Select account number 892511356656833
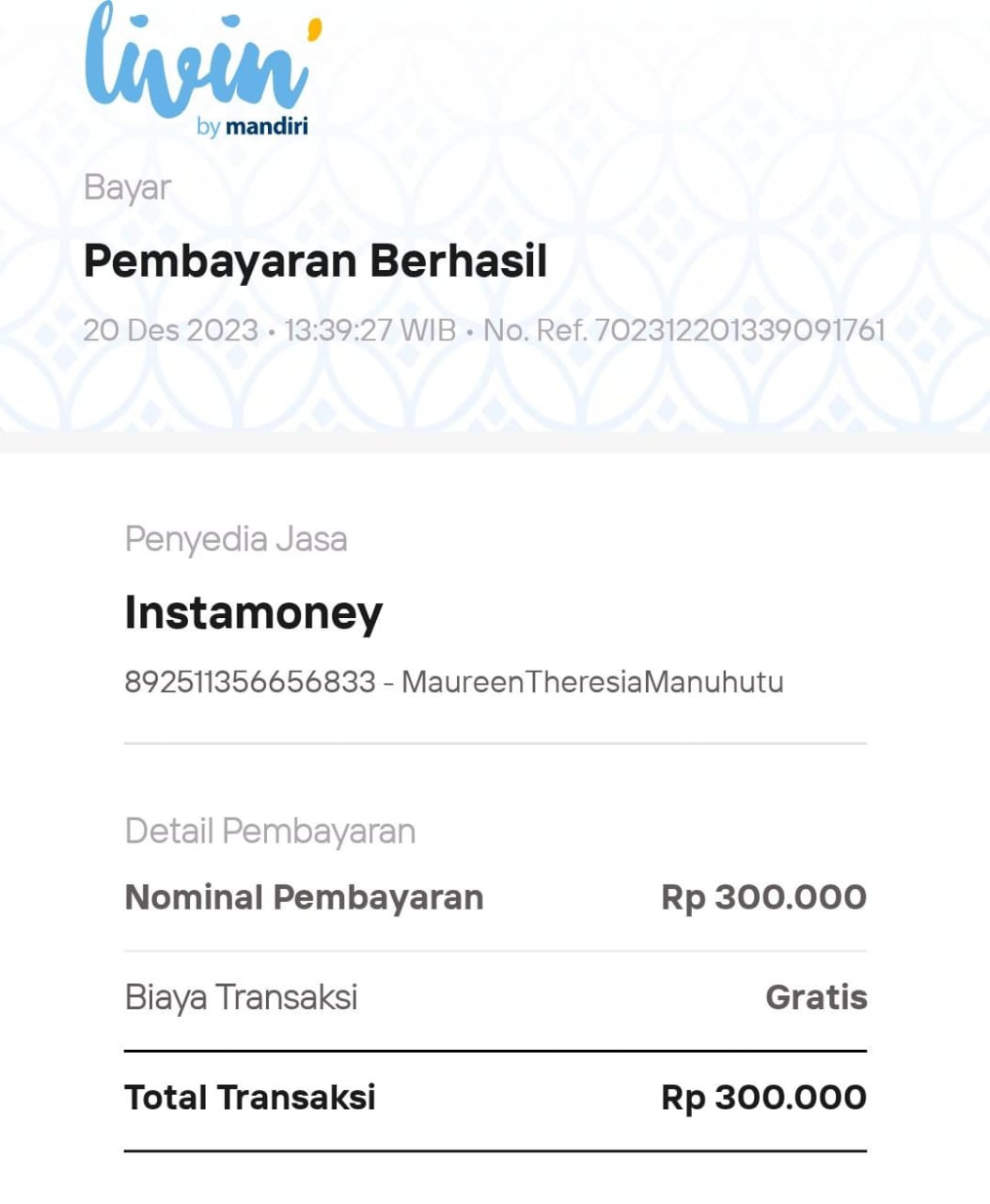This screenshot has height=1204, width=990. (250, 681)
